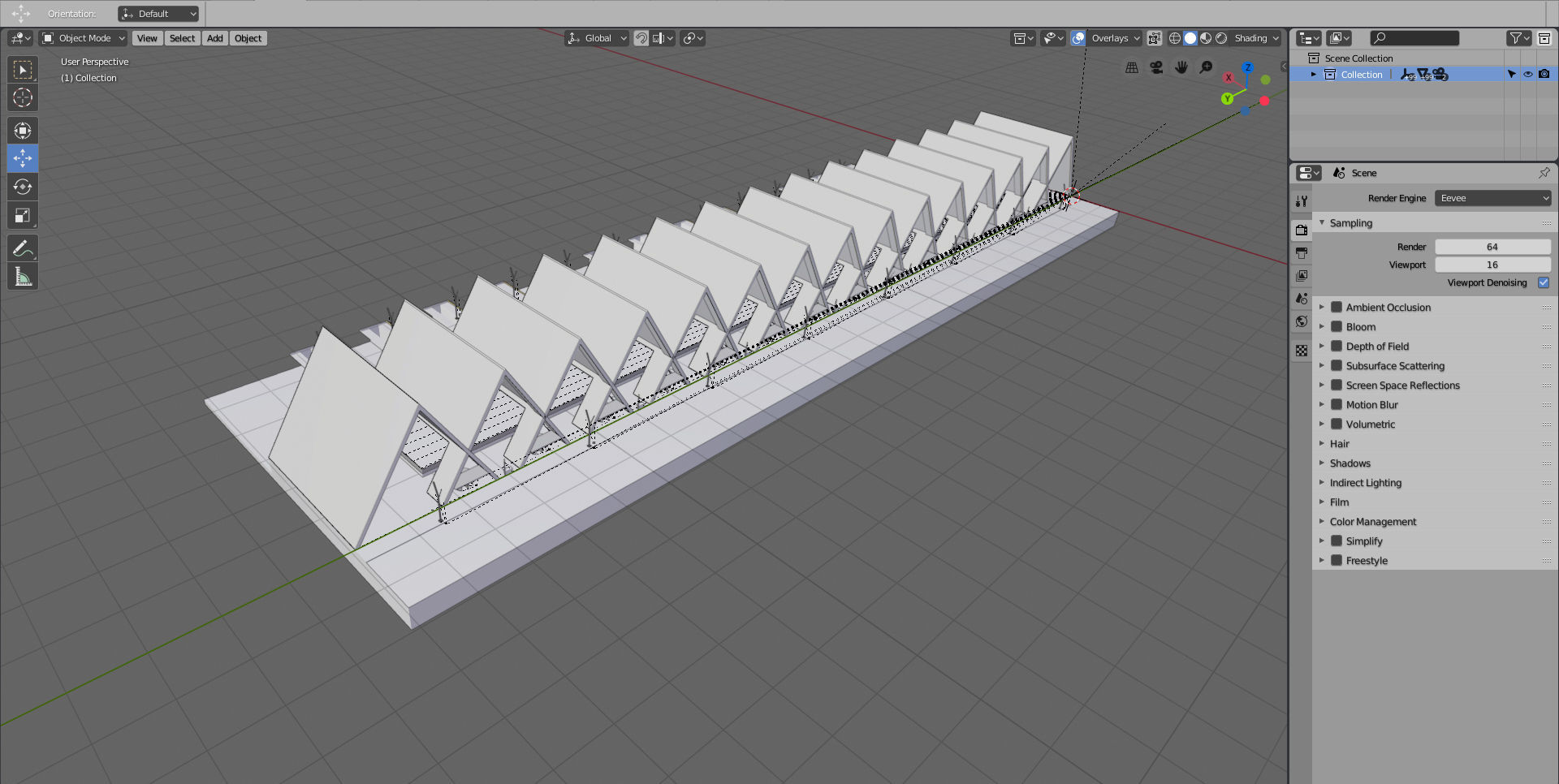This screenshot has width=1559, height=784.
Task: Open the Render properties tab
Action: click(x=1302, y=230)
